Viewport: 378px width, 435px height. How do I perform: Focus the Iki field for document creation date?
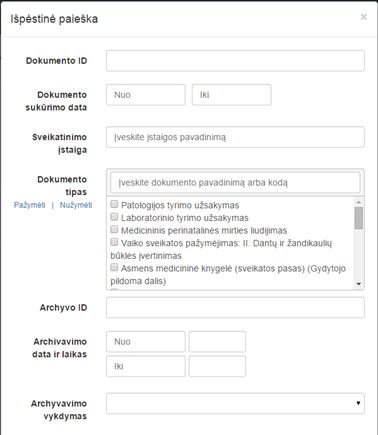(x=231, y=95)
